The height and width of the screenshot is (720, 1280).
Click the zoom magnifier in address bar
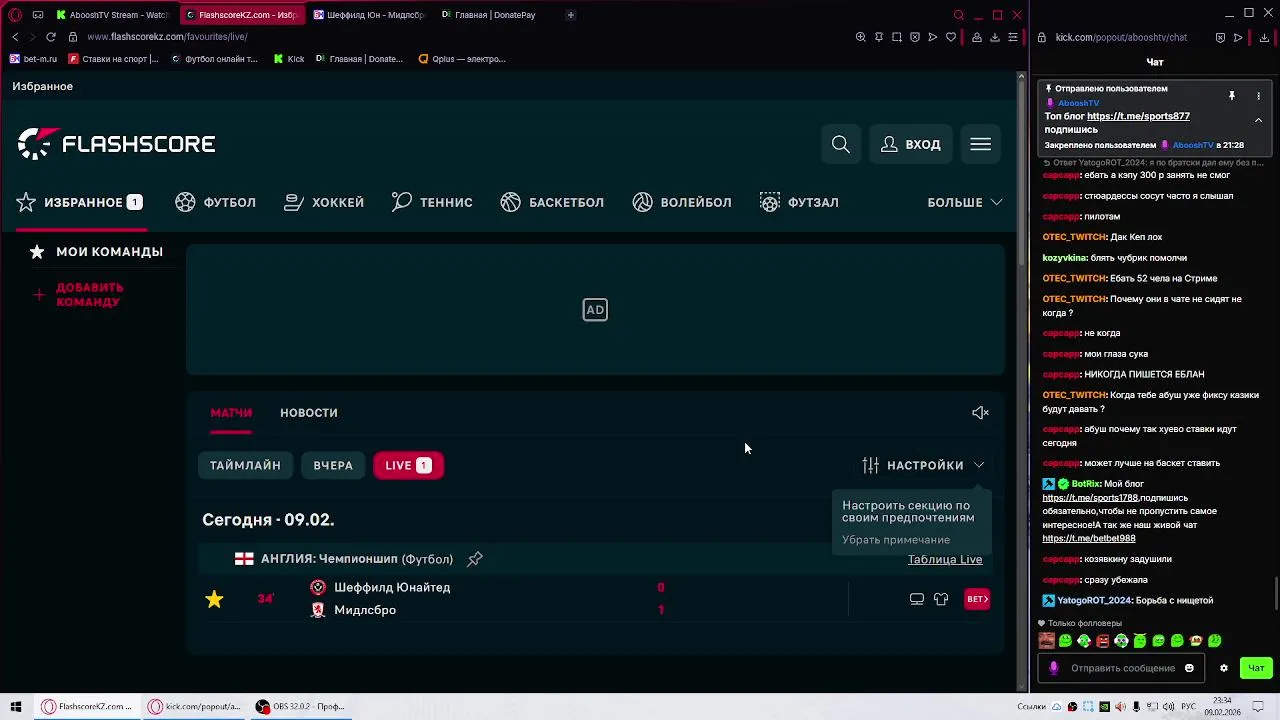tap(861, 37)
